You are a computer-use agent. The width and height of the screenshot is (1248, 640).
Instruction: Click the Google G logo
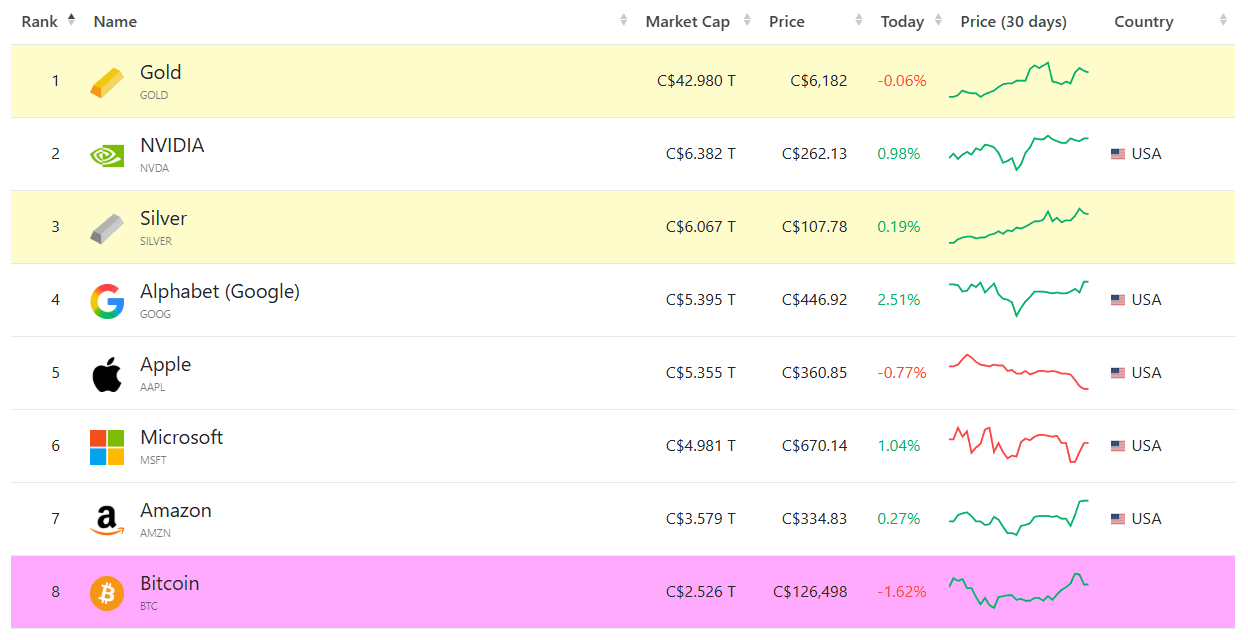[107, 300]
